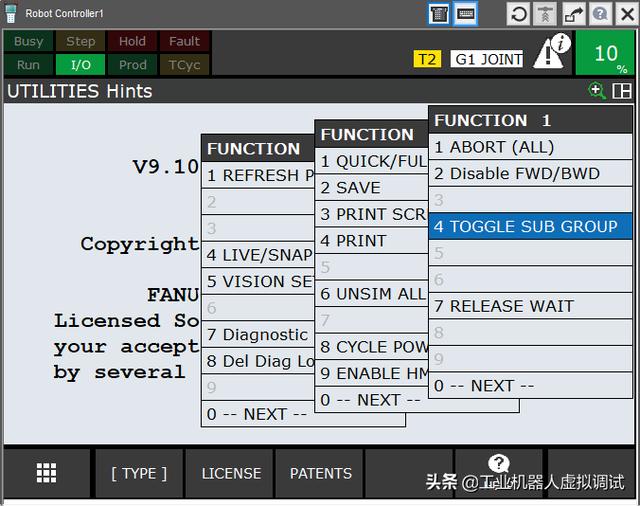Select 9 ENABLE HMI entry

(372, 373)
